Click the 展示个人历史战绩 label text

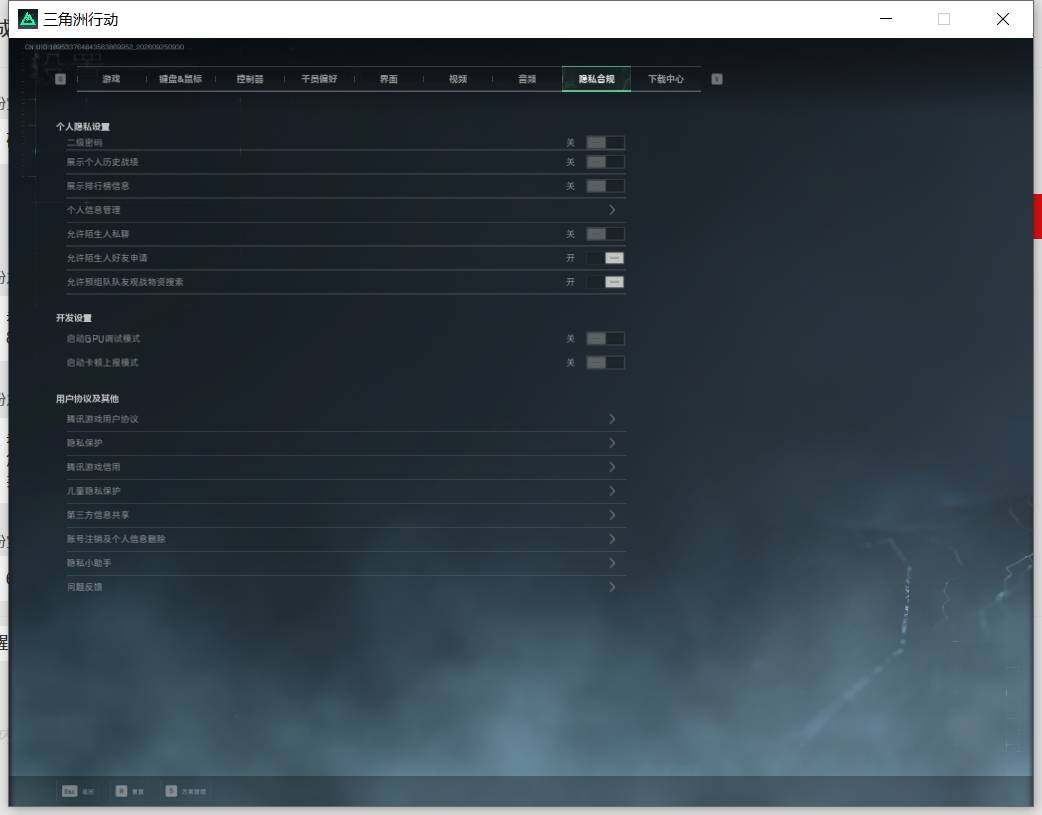pos(102,162)
